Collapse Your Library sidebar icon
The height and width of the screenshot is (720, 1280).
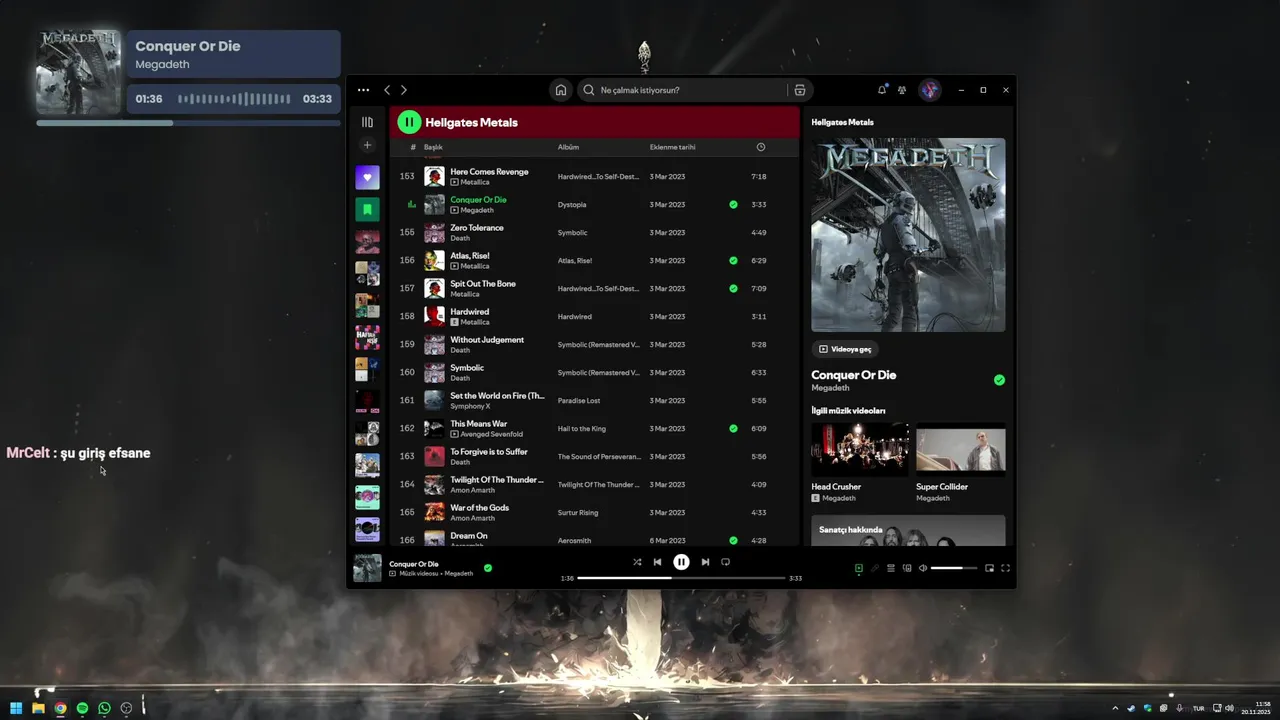tap(367, 122)
